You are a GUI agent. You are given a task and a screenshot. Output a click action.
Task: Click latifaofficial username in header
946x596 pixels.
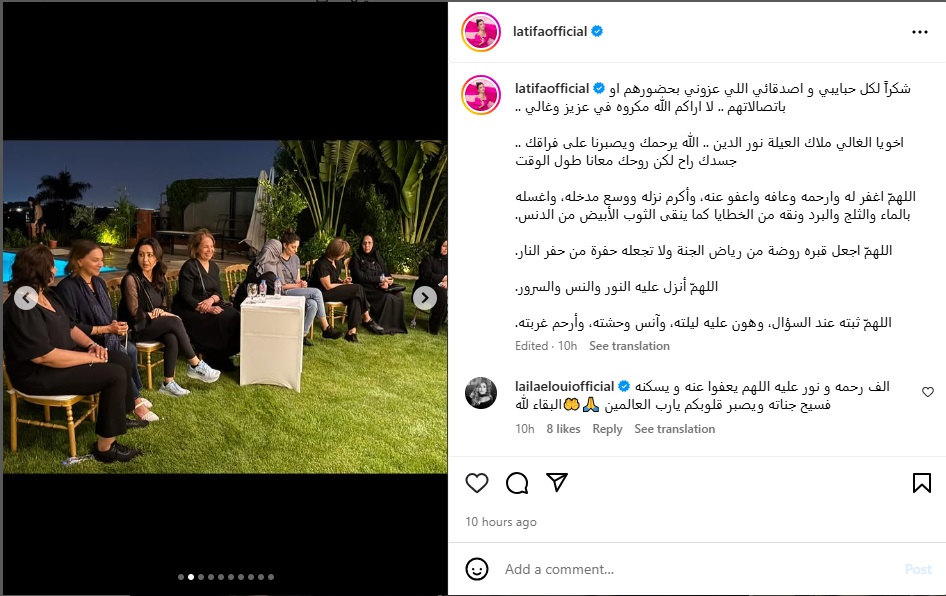point(550,31)
